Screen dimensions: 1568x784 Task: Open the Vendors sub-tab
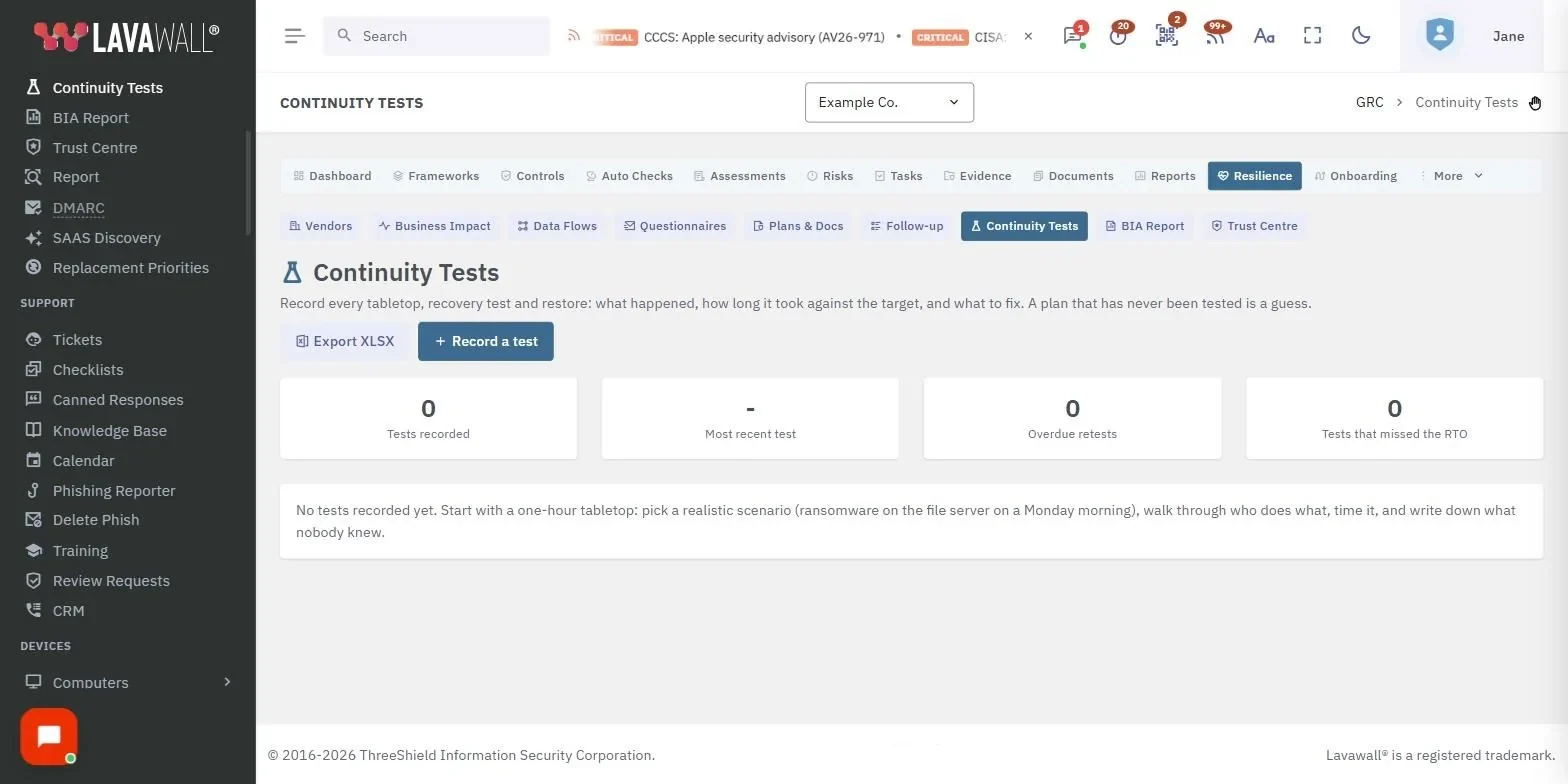pos(320,226)
